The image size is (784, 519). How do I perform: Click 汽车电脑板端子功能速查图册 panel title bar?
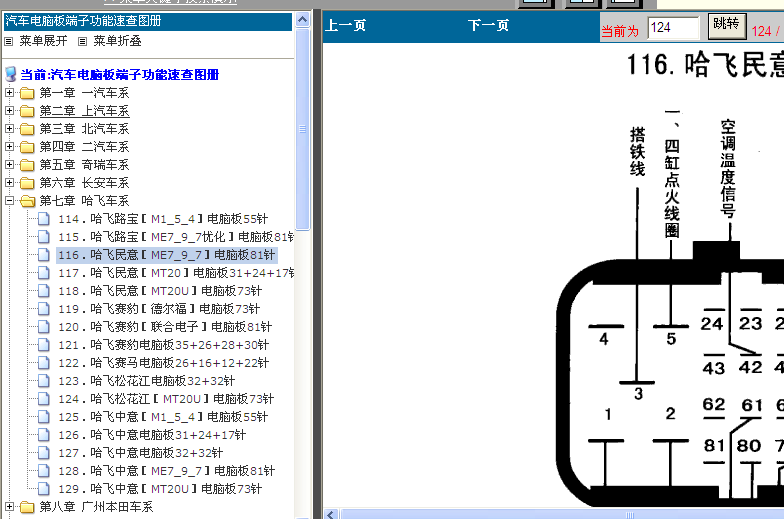[148, 22]
